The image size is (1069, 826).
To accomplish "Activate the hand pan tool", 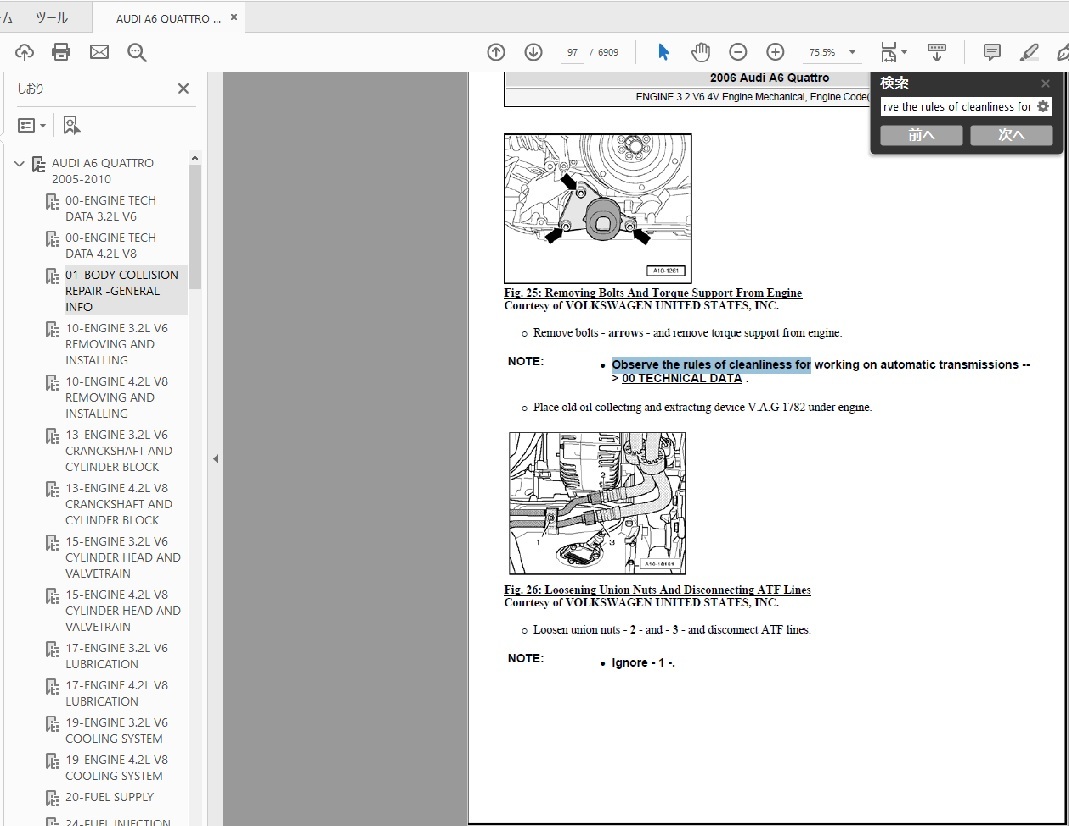I will (700, 52).
